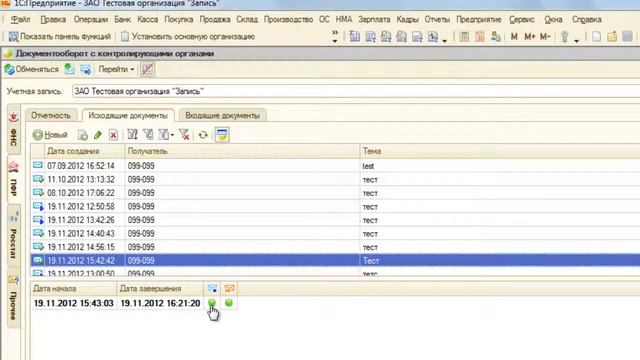Click the yellow folder icon in main toolbar
Image resolution: width=640 pixels, height=360 pixels.
click(612, 37)
